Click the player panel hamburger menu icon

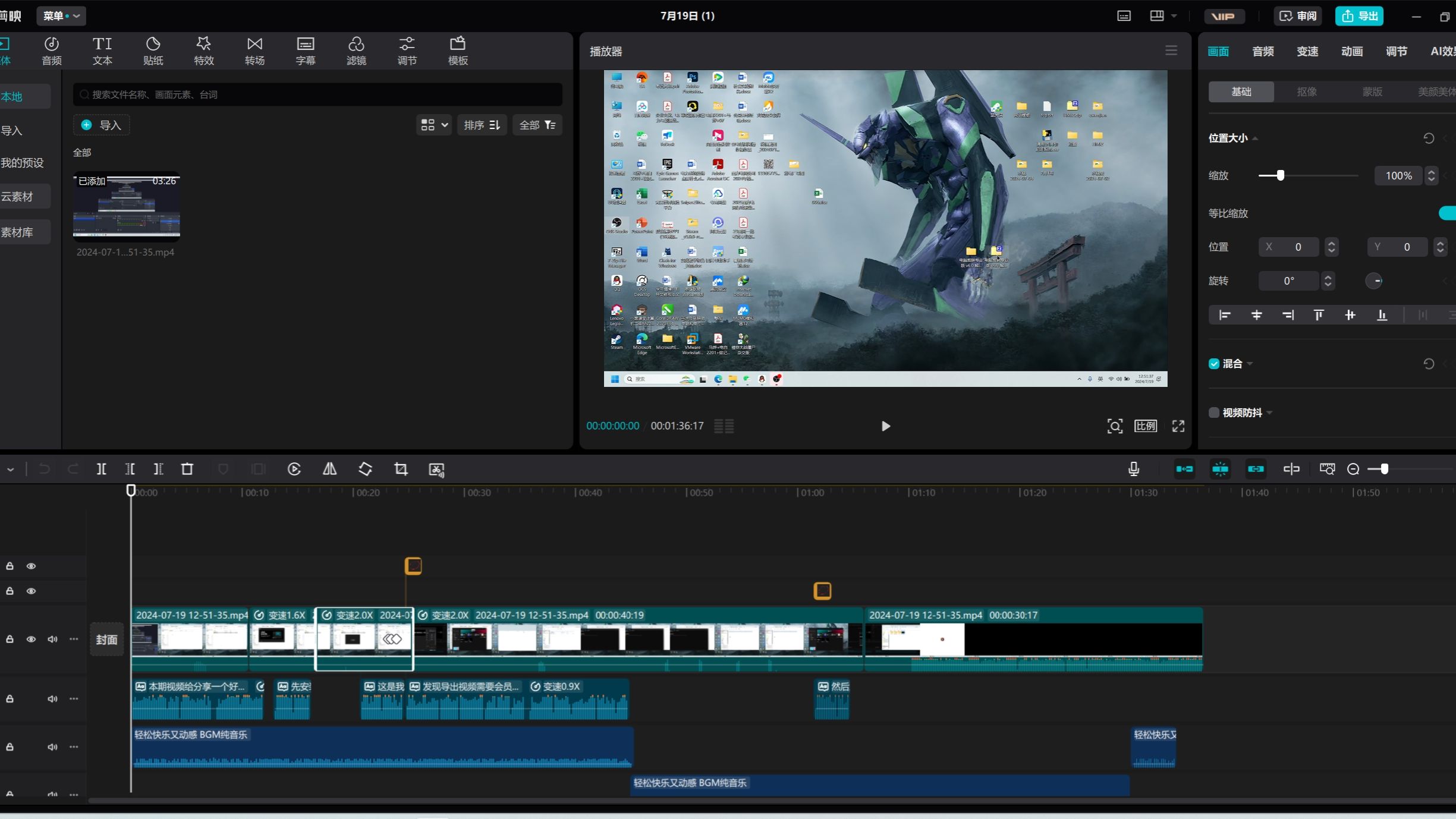coord(1171,51)
